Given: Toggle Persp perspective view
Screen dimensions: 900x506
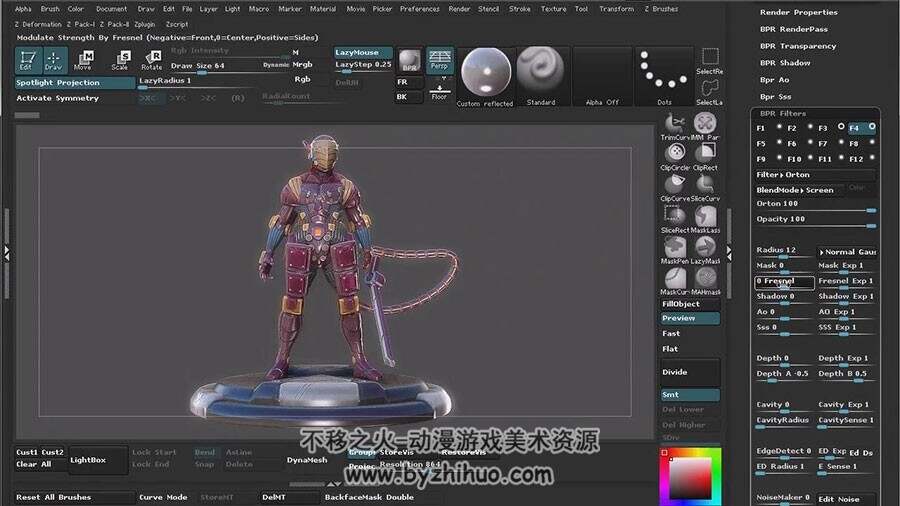Looking at the screenshot, I should click(x=439, y=60).
